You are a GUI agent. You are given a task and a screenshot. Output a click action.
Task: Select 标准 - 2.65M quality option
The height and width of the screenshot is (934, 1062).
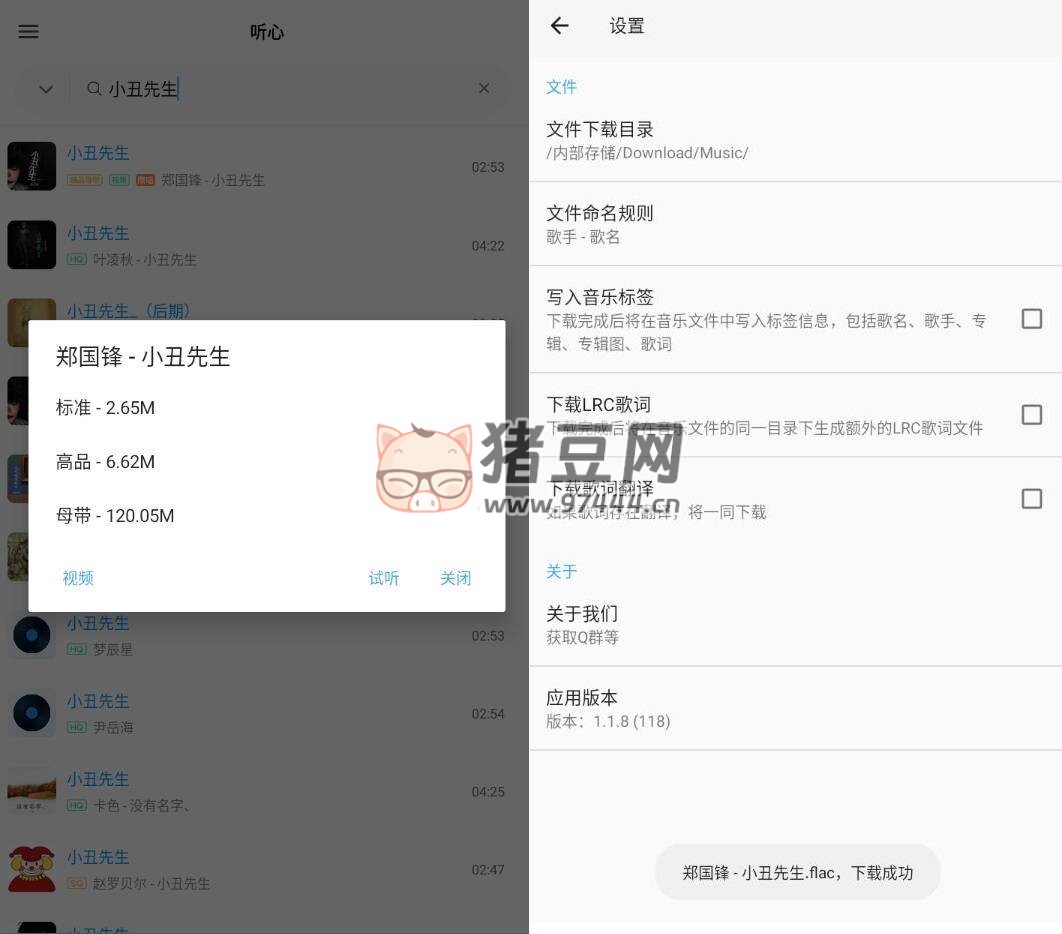coord(106,408)
